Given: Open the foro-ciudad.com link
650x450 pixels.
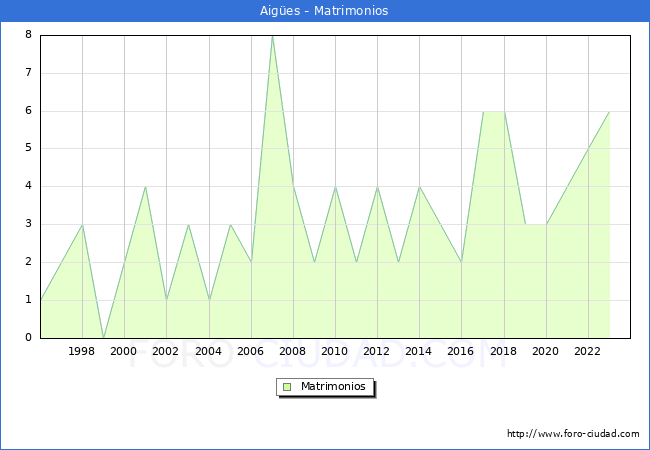Looking at the screenshot, I should pyautogui.click(x=573, y=434).
